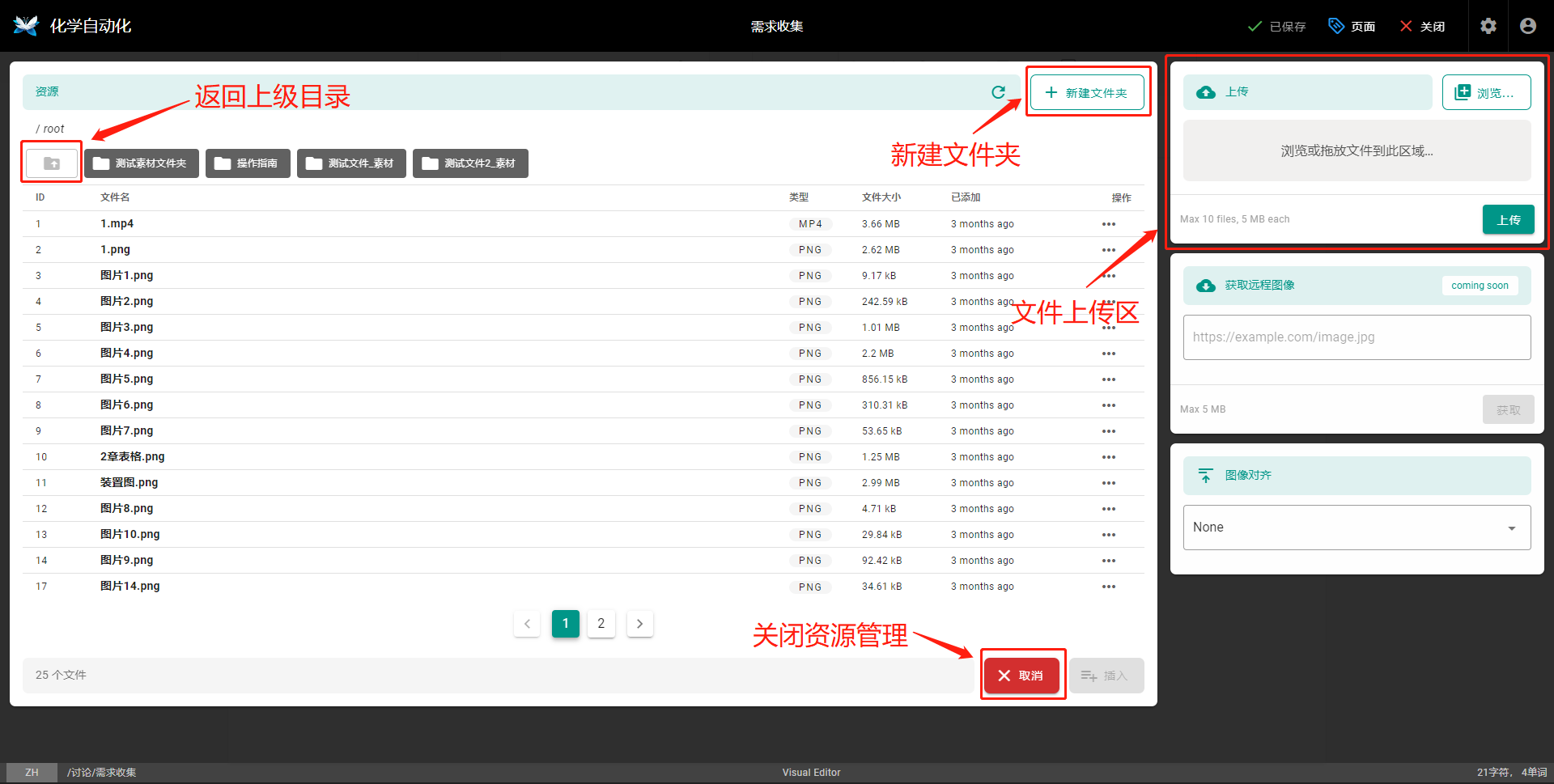
Task: Click the 关闭 X icon in top bar
Action: [x=1406, y=25]
